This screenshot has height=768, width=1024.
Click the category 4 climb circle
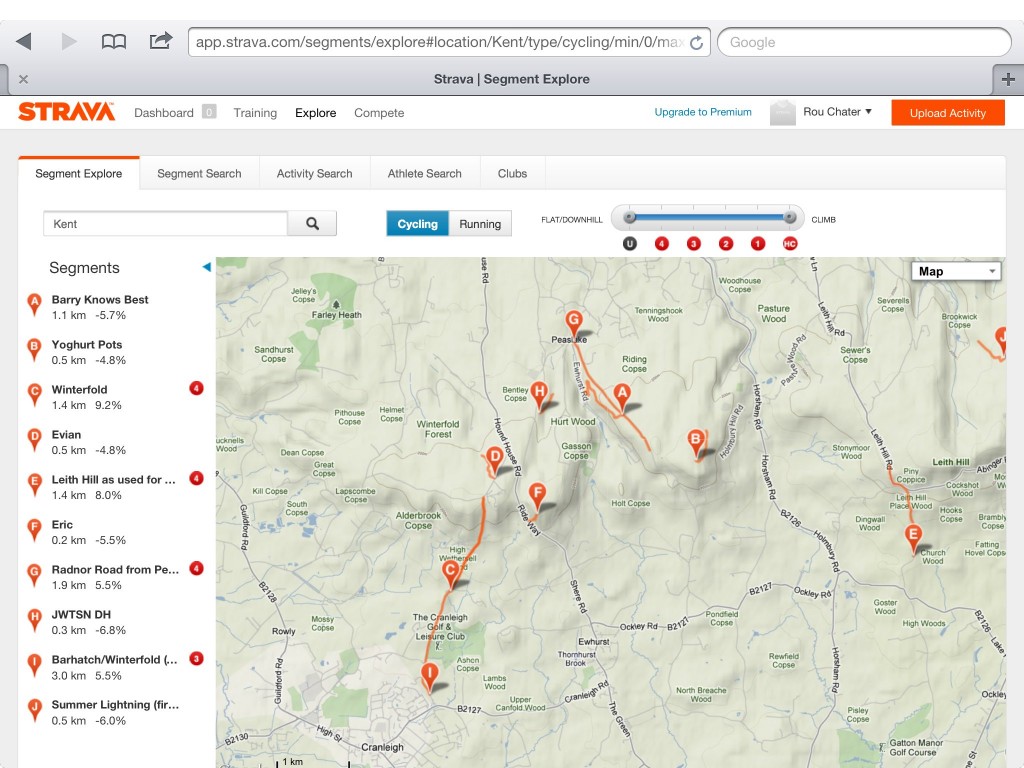point(661,243)
